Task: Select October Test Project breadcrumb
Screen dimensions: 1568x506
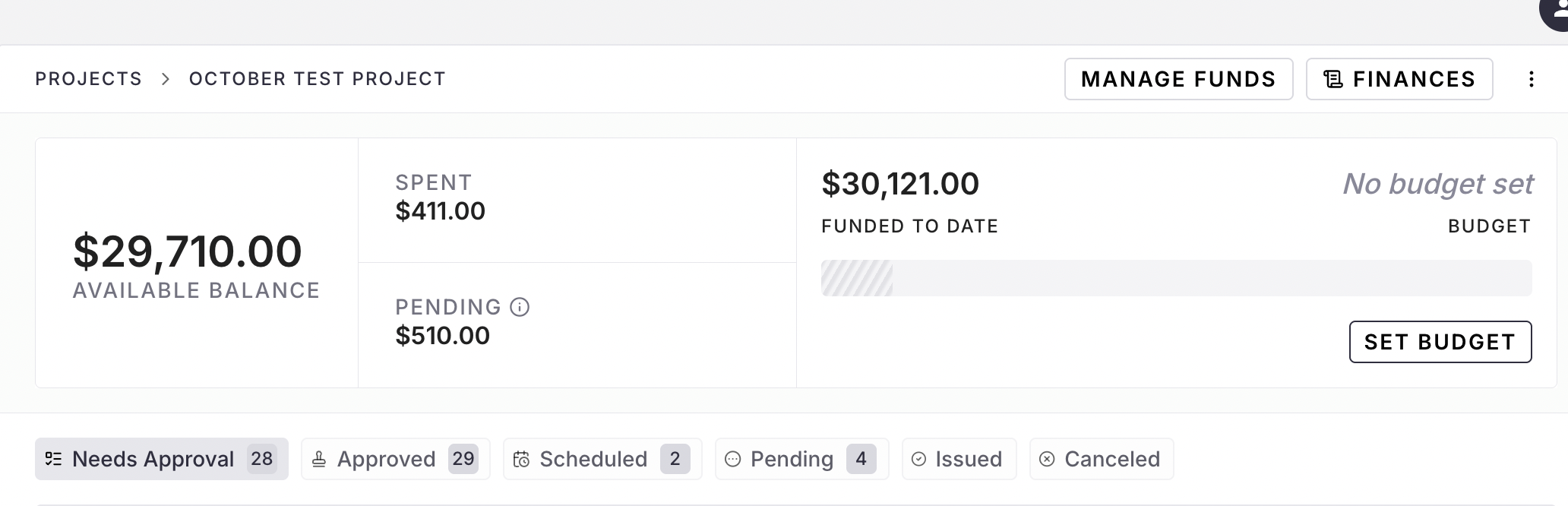Action: coord(317,79)
